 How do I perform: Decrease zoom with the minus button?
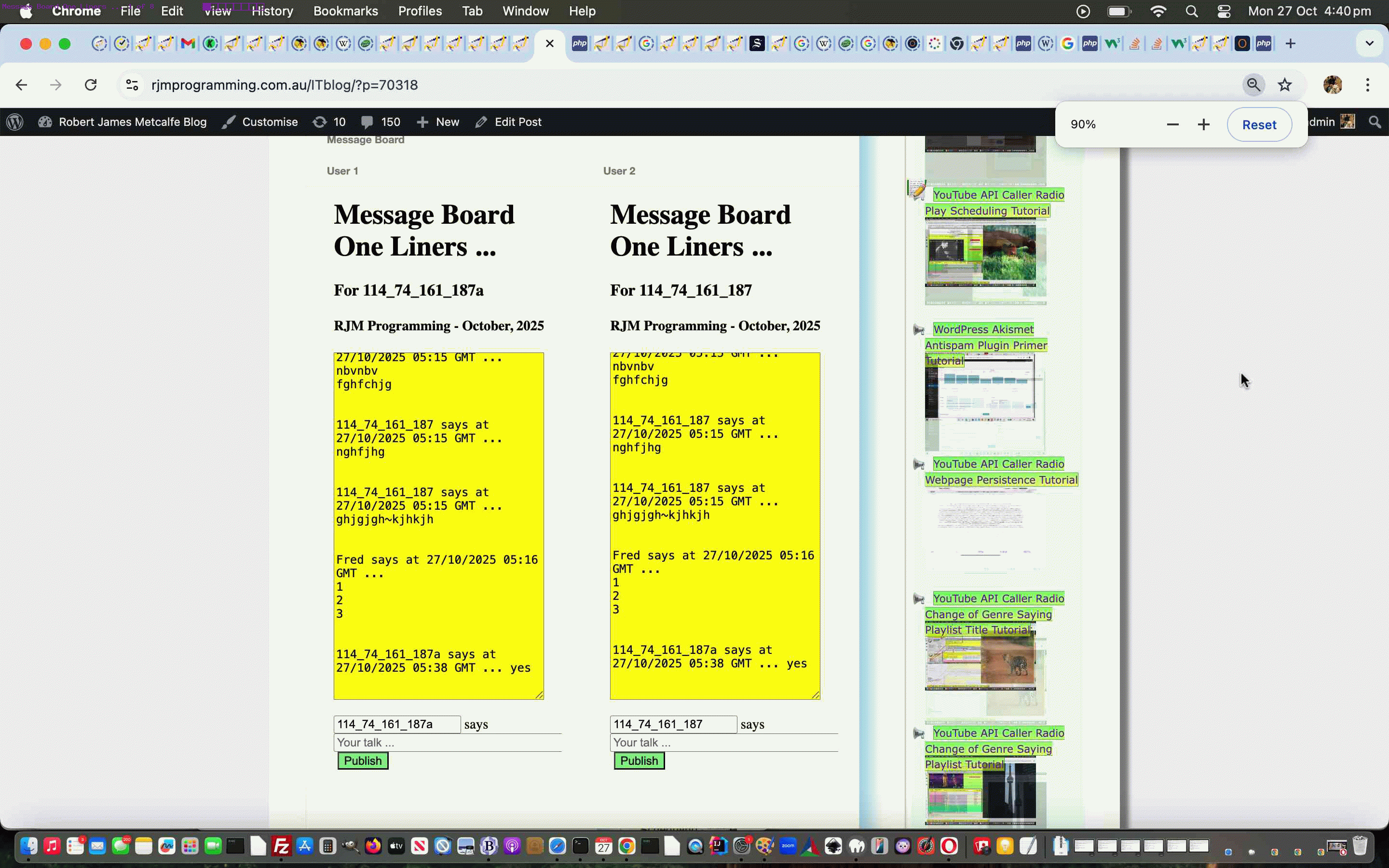point(1172,124)
